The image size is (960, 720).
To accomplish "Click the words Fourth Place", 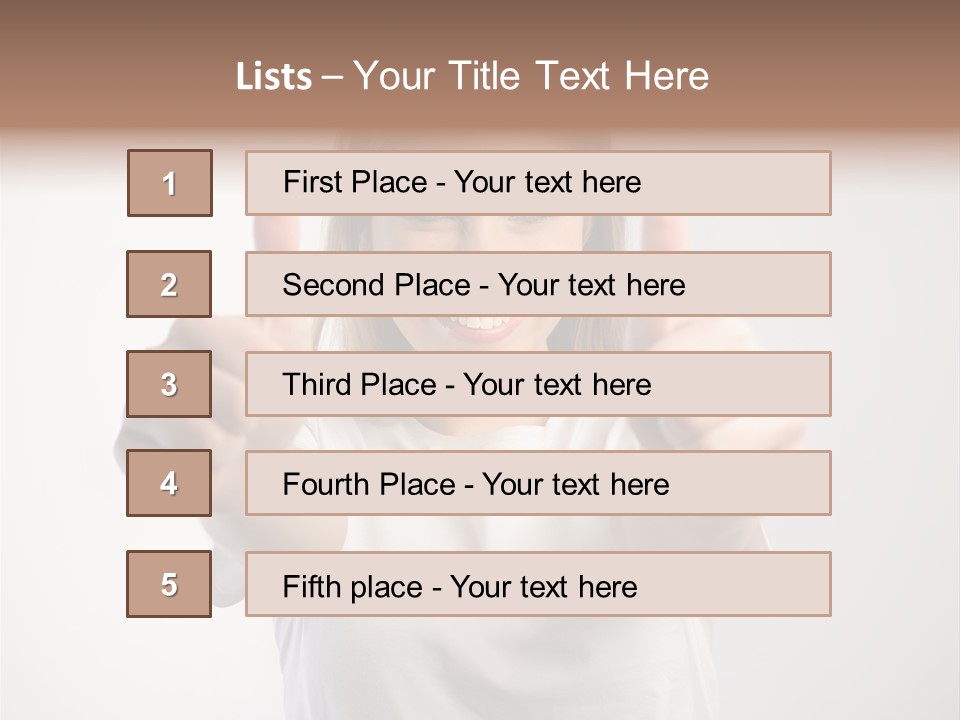I will [x=369, y=484].
